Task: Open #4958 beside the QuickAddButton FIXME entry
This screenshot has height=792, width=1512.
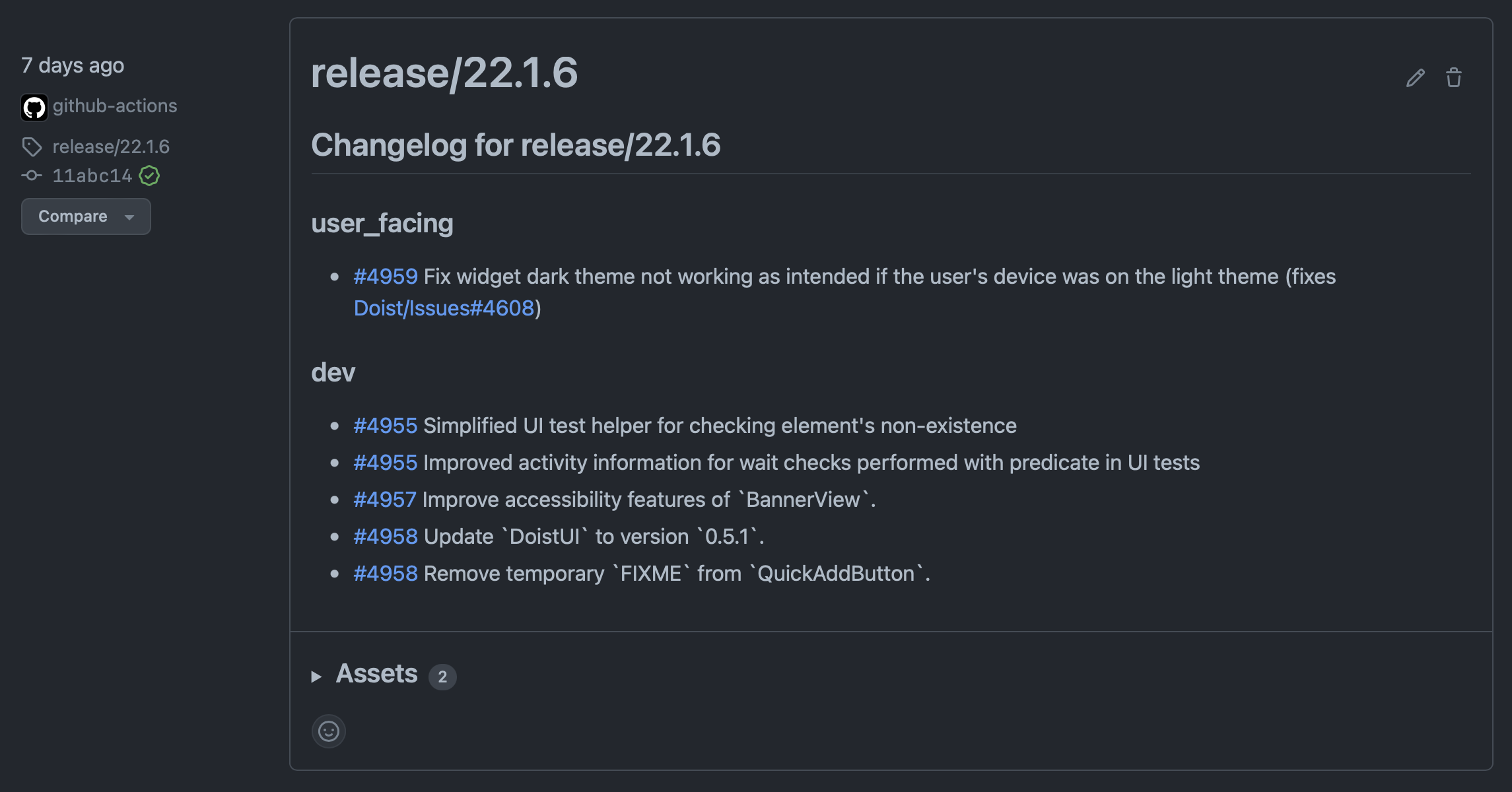Action: [x=386, y=574]
